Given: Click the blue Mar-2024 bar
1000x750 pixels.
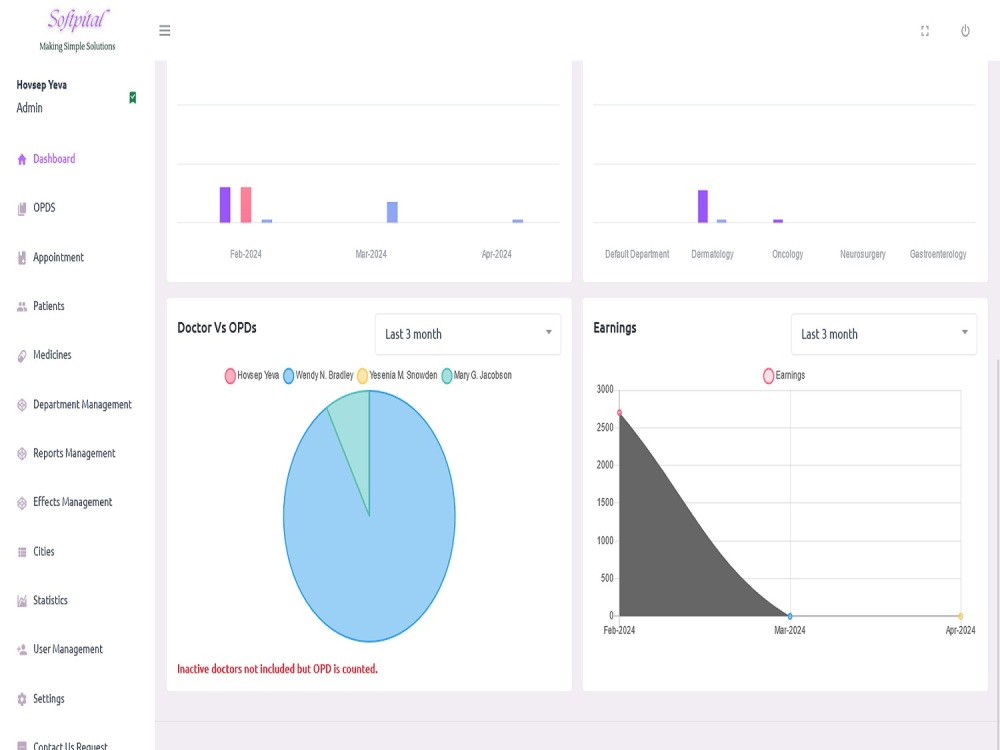Looking at the screenshot, I should 392,212.
